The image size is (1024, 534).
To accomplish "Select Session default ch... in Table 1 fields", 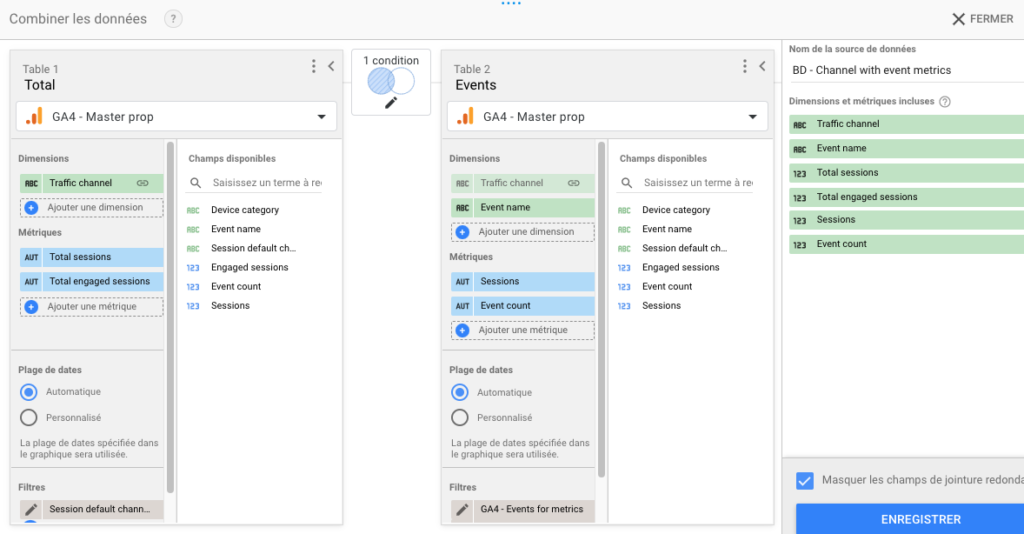I will (x=253, y=248).
